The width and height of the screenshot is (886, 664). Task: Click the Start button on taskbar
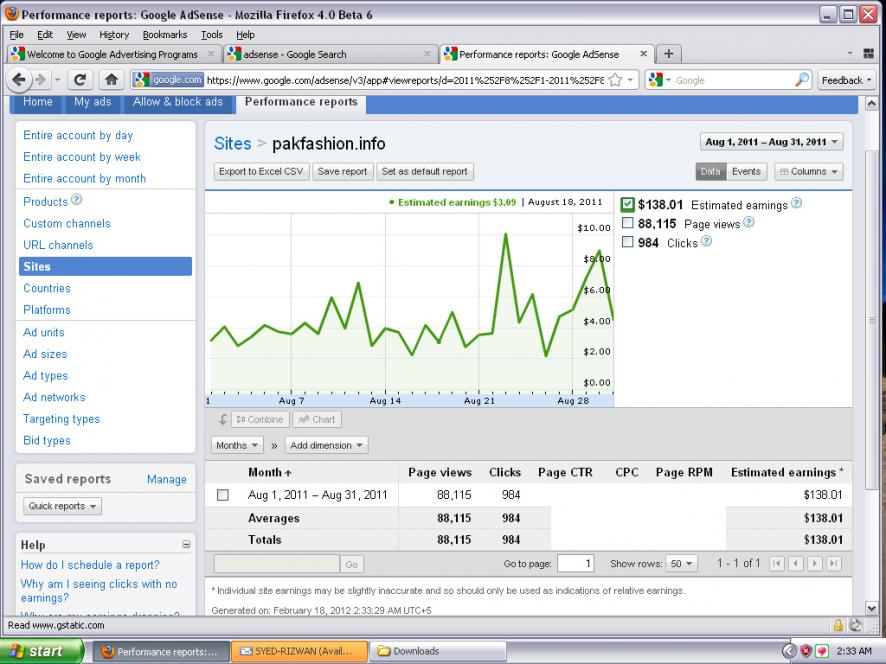42,651
